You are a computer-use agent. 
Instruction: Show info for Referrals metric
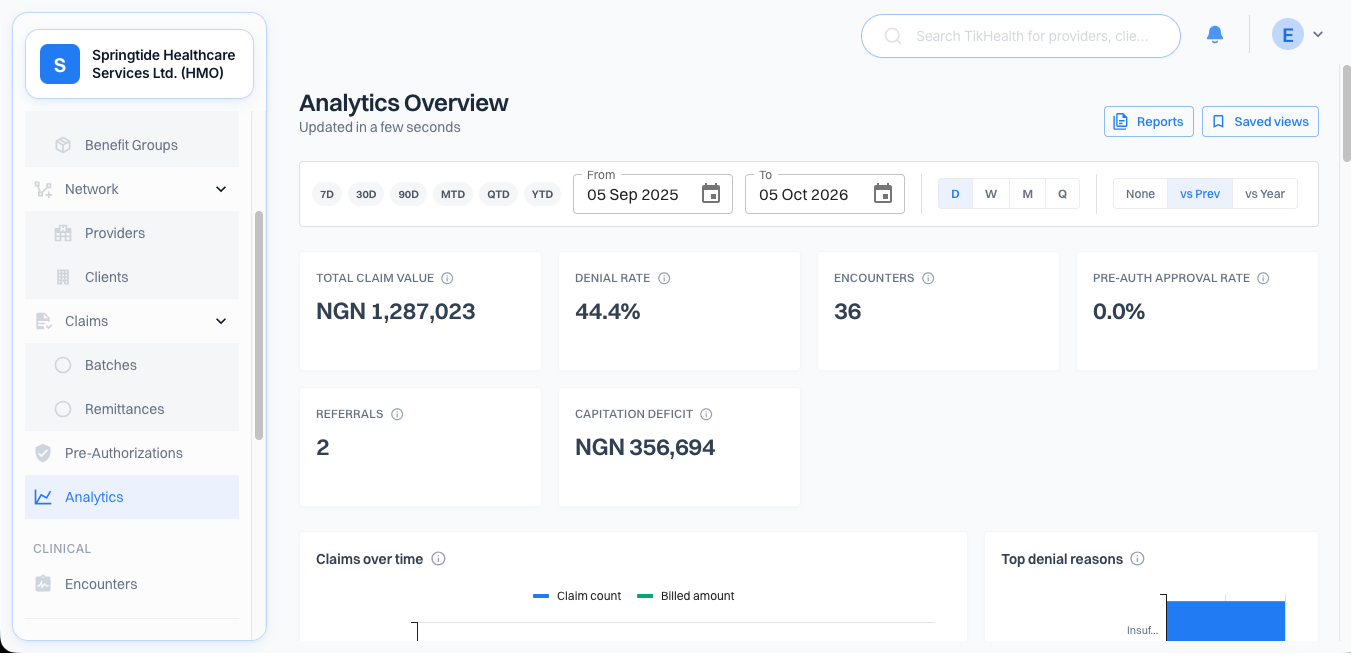click(397, 414)
